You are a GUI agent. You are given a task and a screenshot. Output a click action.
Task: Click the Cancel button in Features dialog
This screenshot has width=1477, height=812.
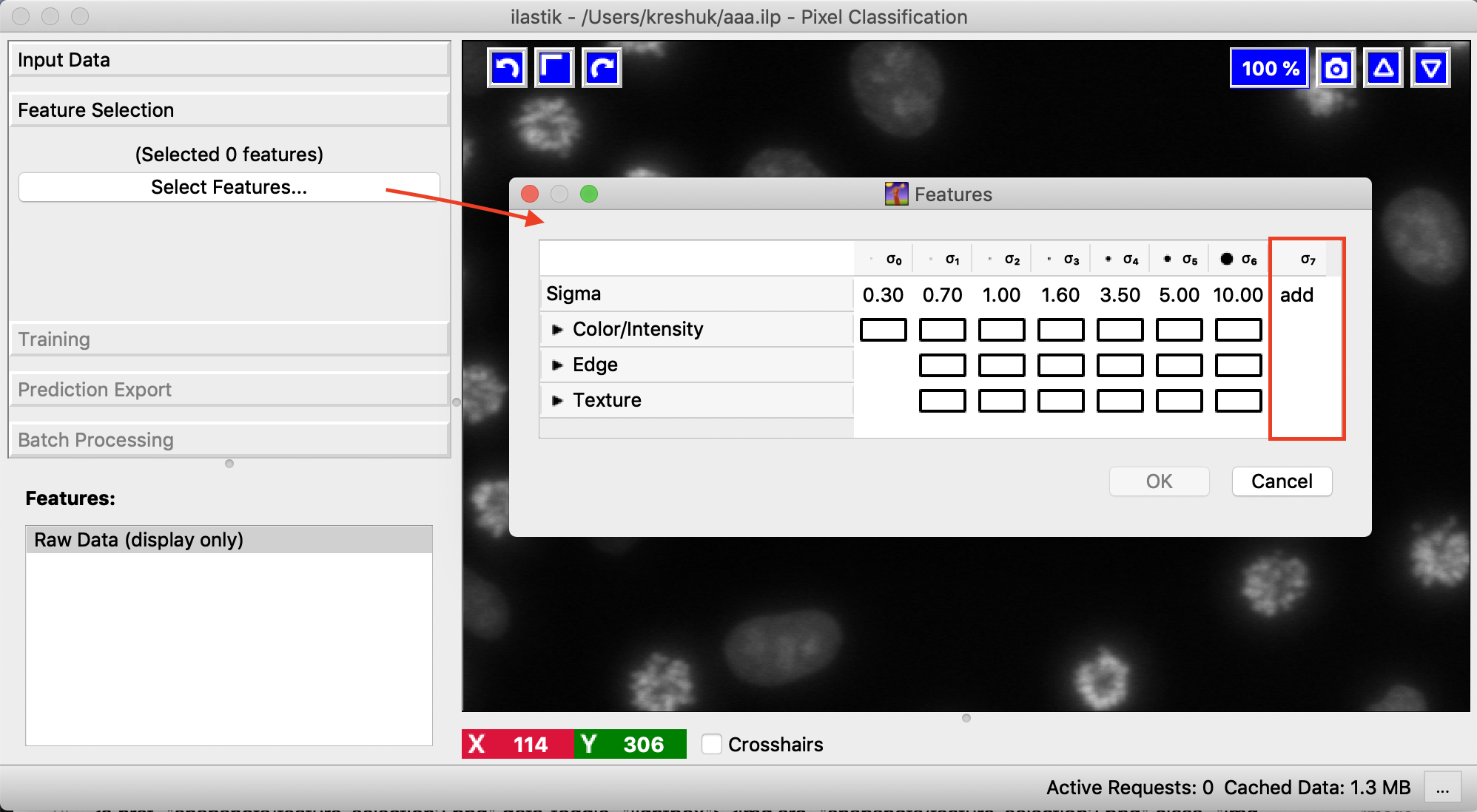pos(1282,481)
